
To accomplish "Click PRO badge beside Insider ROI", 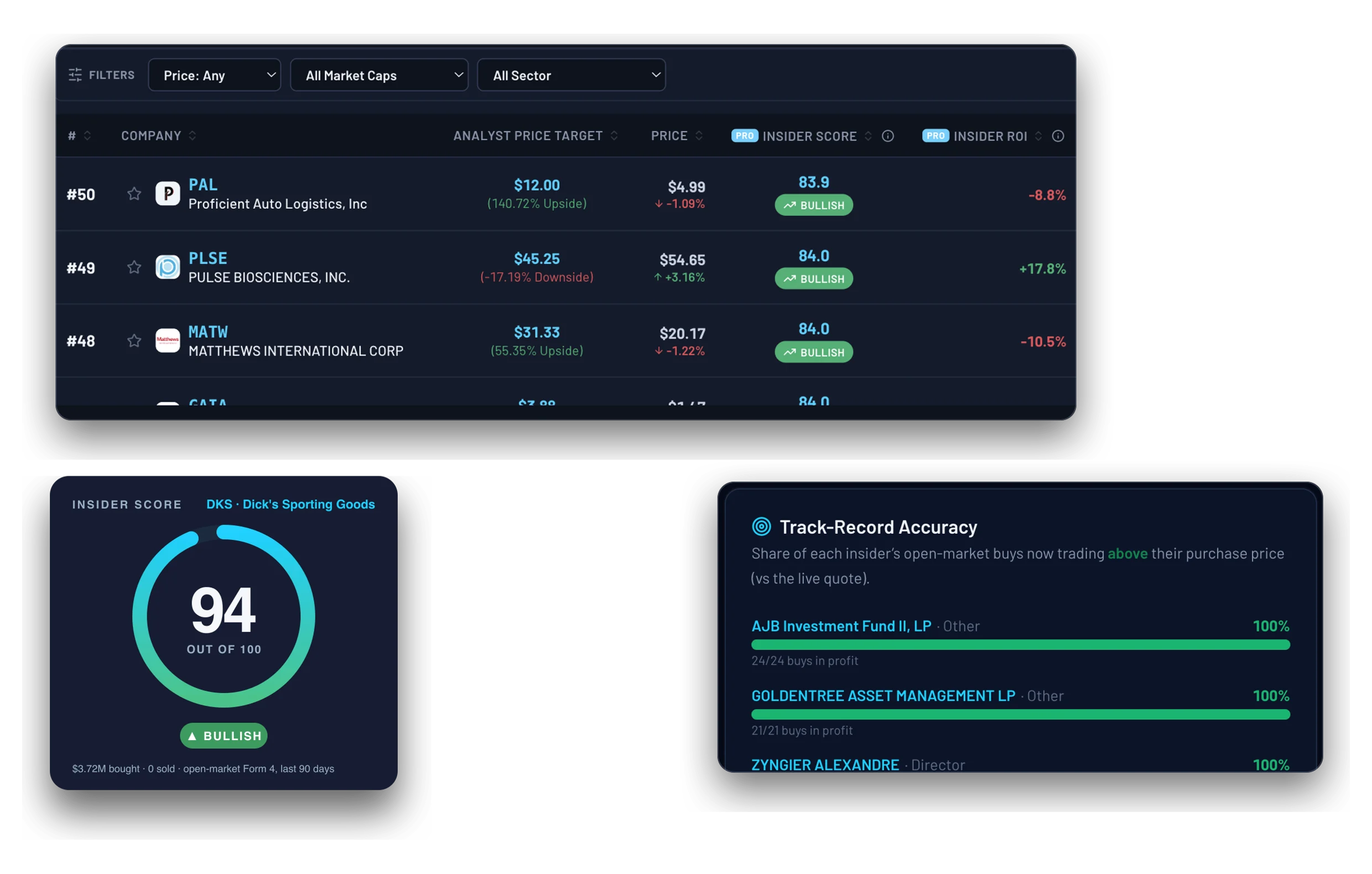I will tap(936, 136).
